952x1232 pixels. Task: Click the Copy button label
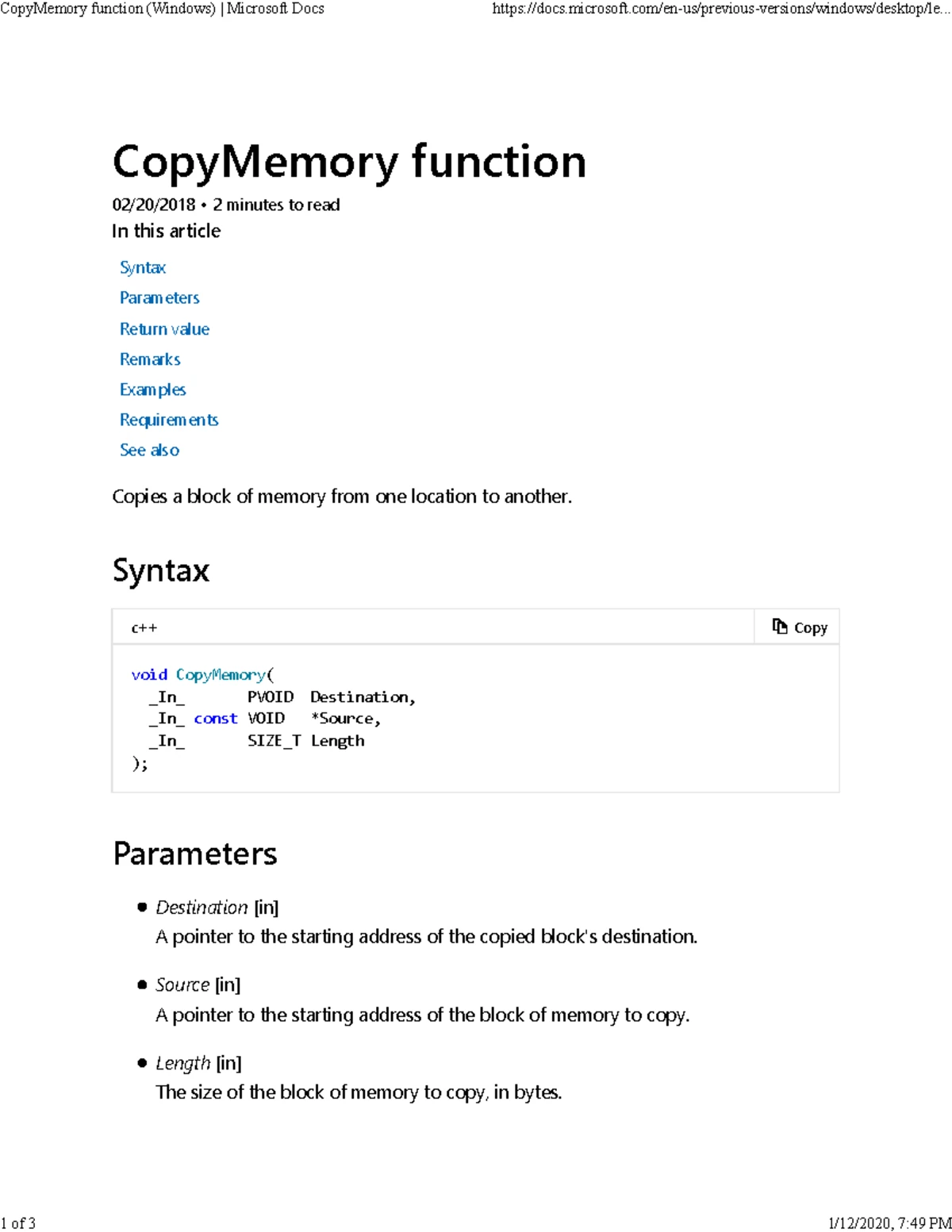click(x=810, y=628)
